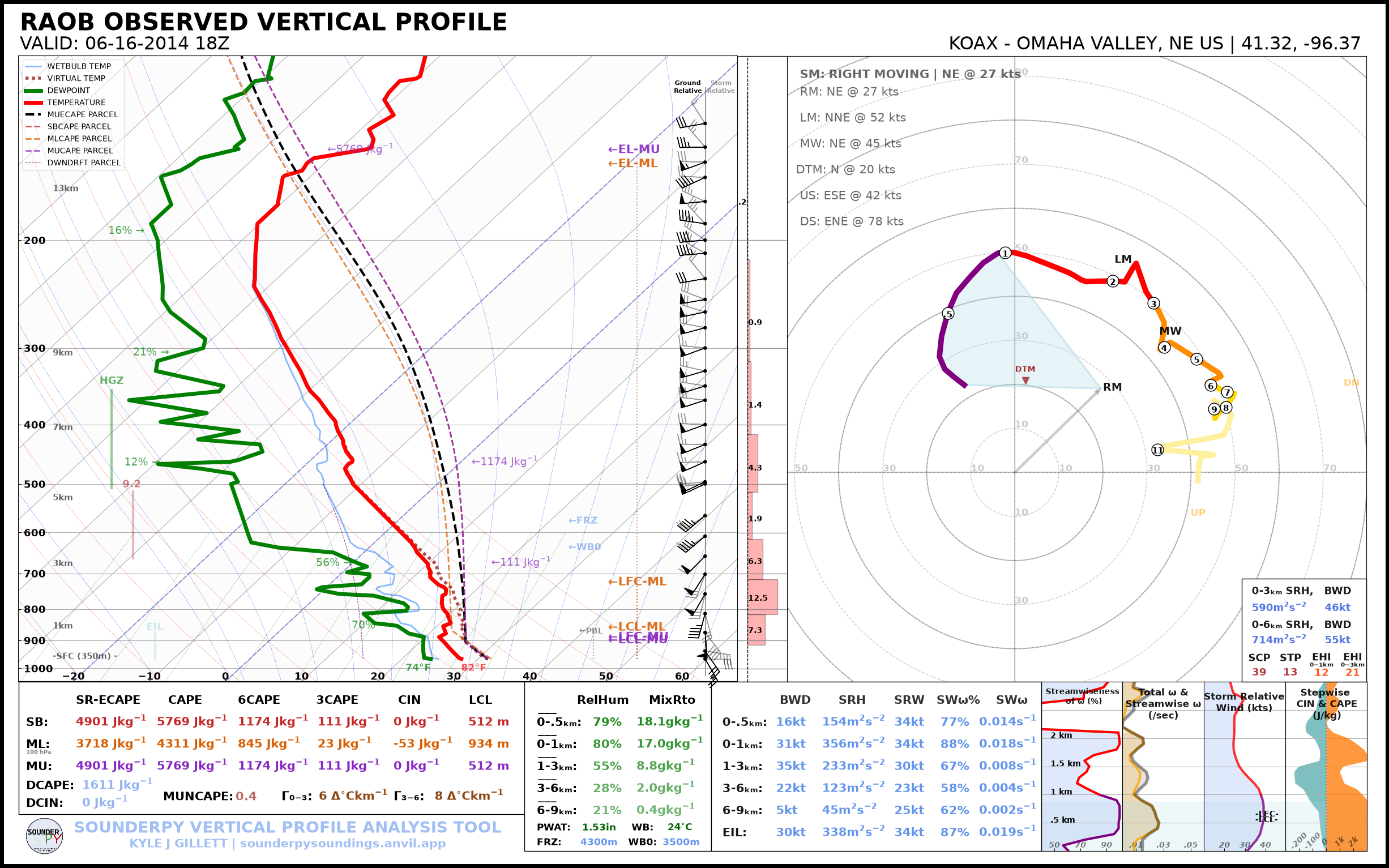Click the red TEMPERATURE legend line swatch
The width and height of the screenshot is (1389, 868).
click(33, 102)
